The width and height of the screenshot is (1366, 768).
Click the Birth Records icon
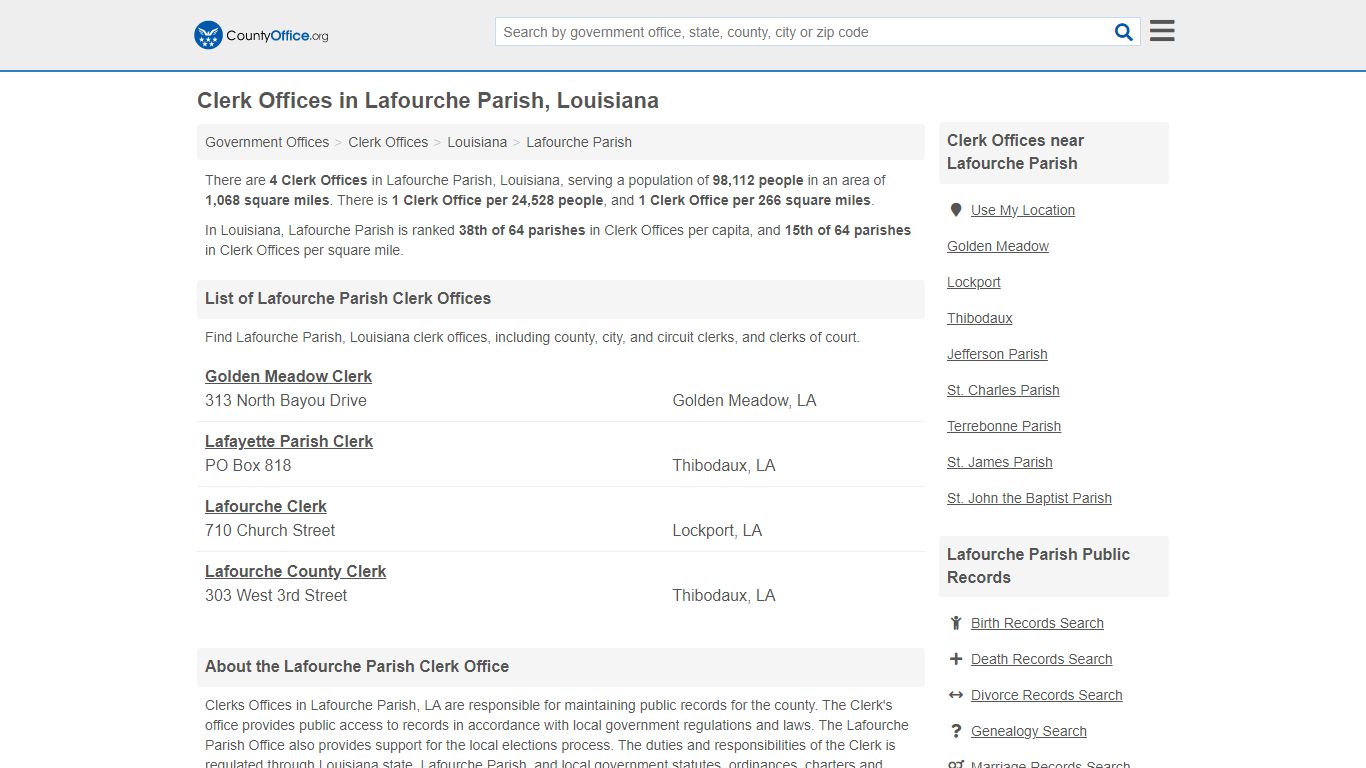956,623
